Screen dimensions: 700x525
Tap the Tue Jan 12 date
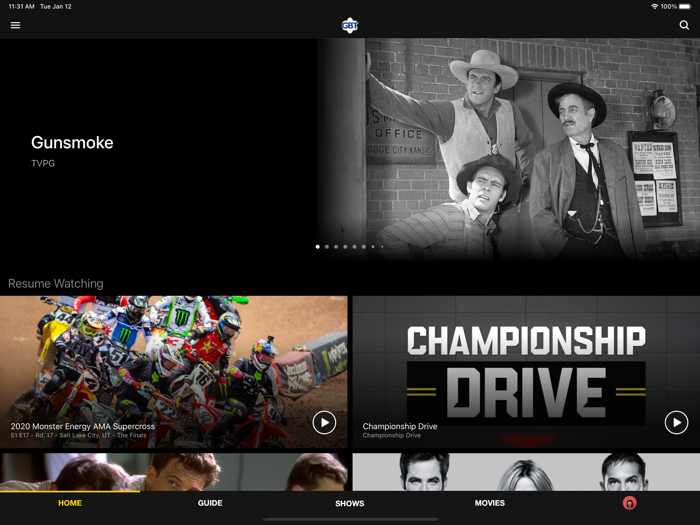click(56, 6)
